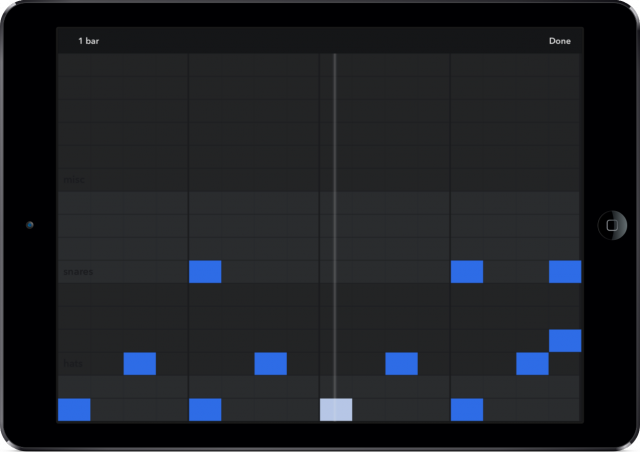Disable the last bottom row note
Viewport: 640px width, 452px height.
click(467, 409)
